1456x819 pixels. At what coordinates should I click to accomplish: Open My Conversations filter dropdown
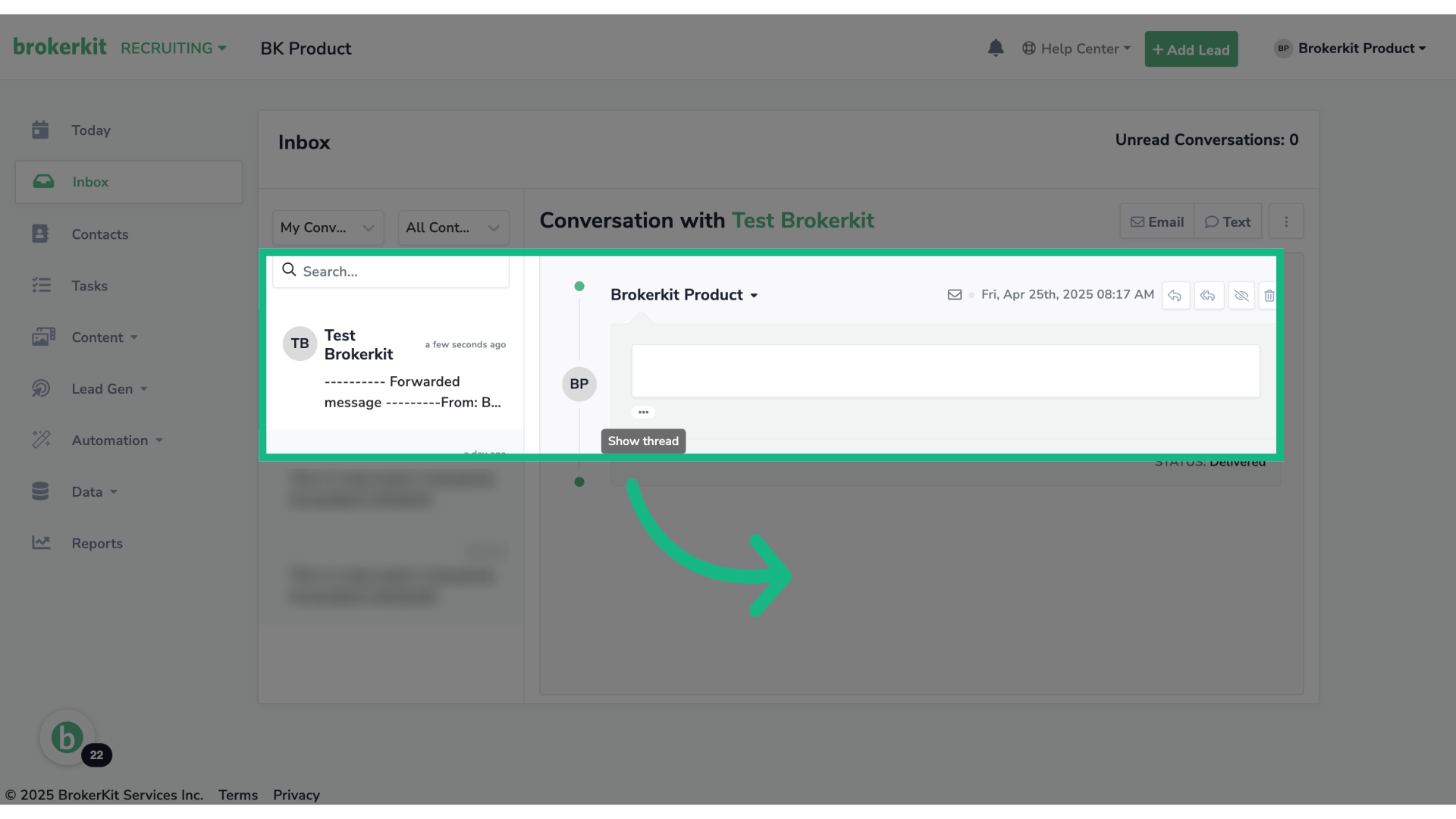pos(328,227)
